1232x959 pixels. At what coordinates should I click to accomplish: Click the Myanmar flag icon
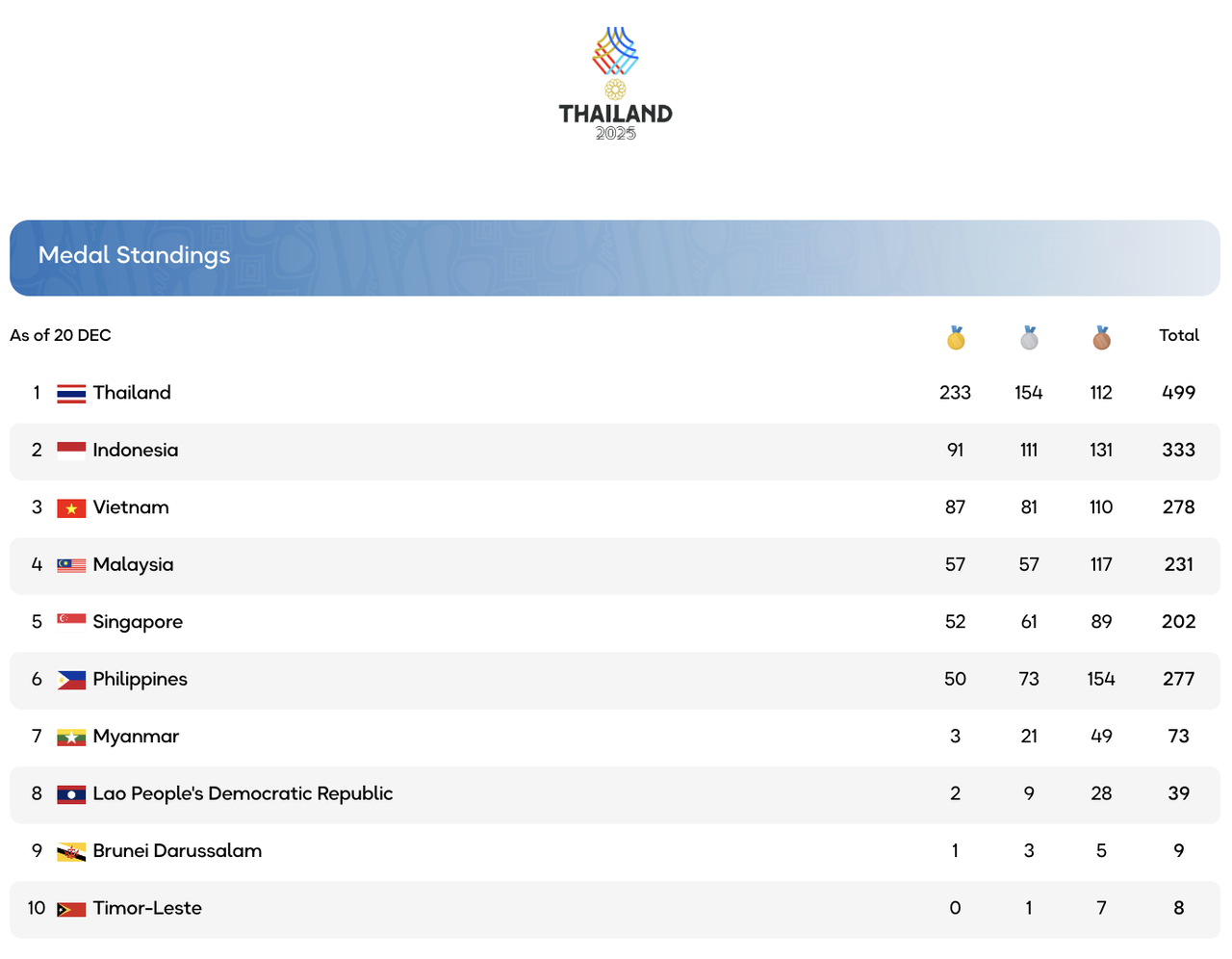tap(71, 738)
